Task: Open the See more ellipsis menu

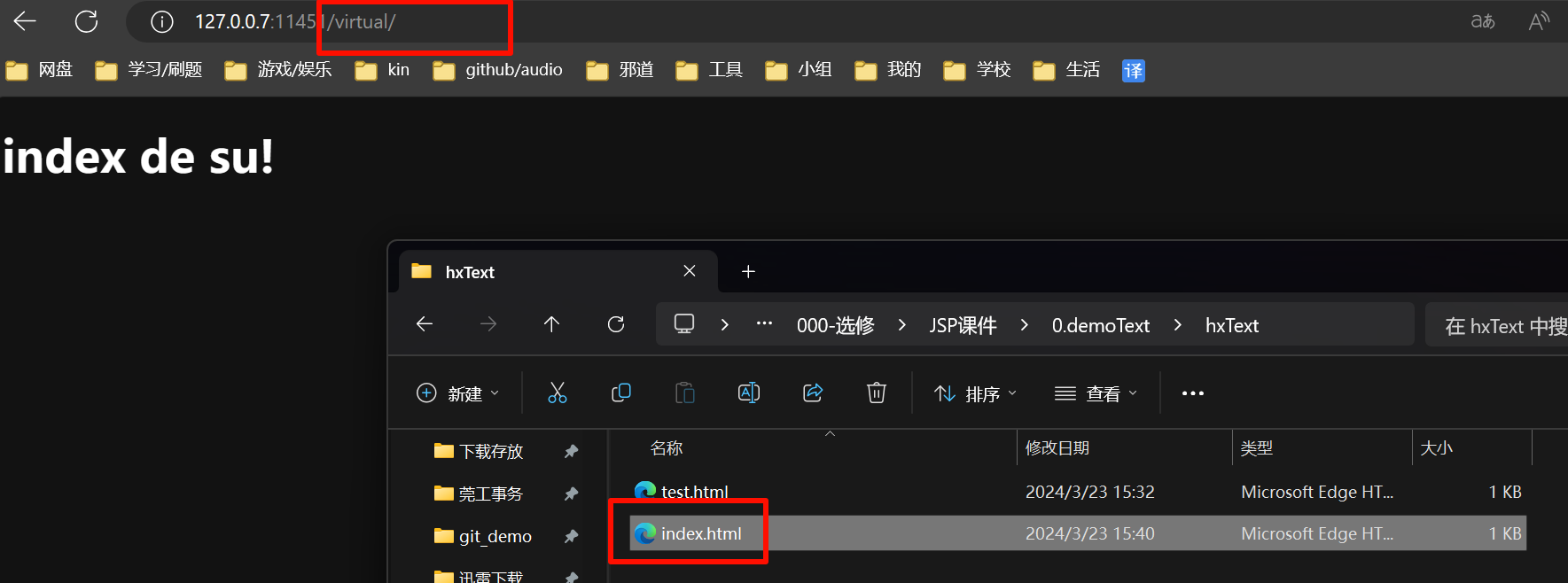Action: pyautogui.click(x=1192, y=393)
